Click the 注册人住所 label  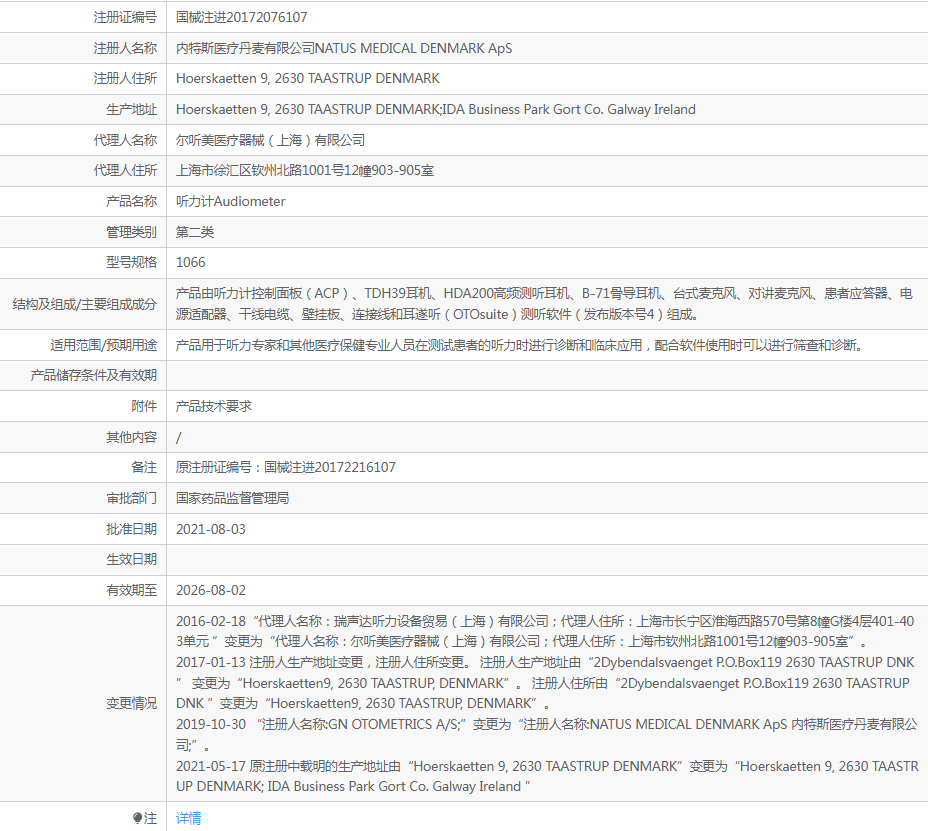coord(125,78)
